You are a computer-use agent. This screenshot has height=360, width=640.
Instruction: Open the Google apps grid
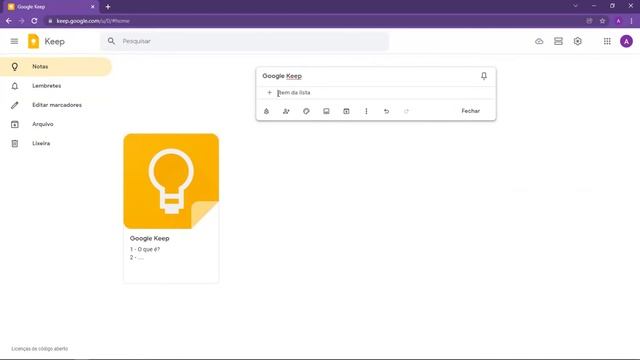(x=607, y=41)
